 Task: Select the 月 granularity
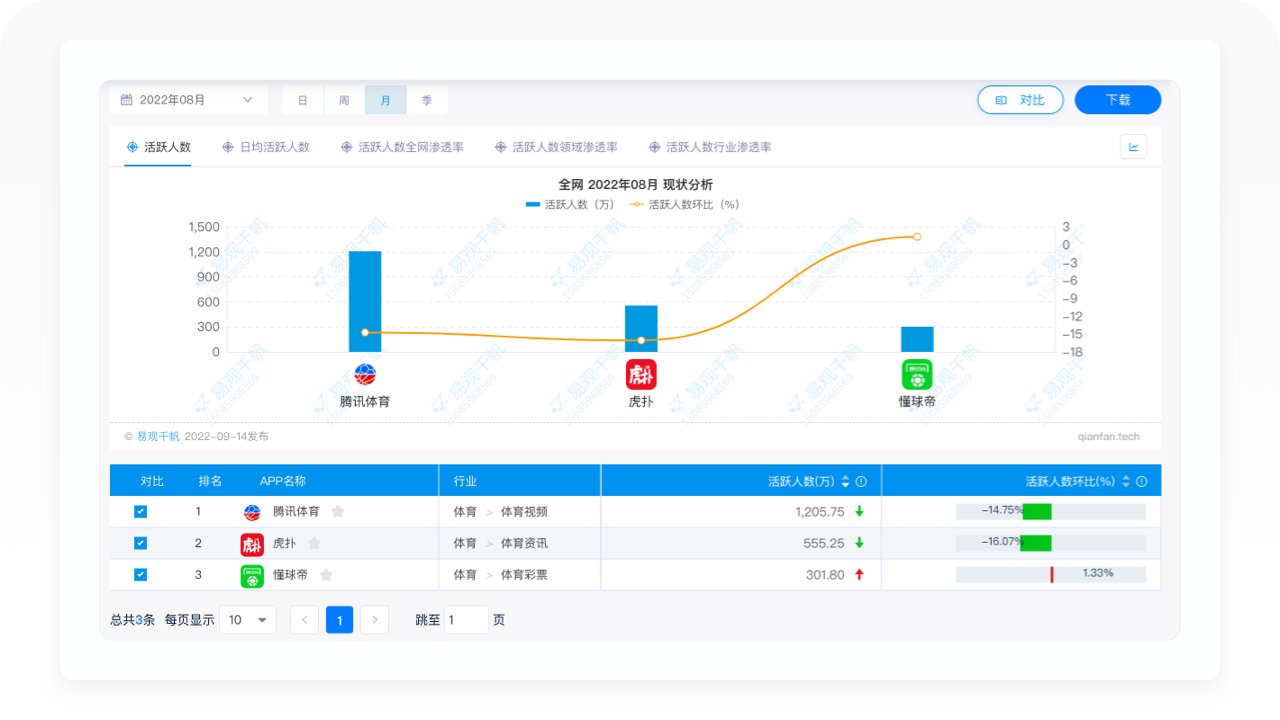click(386, 100)
